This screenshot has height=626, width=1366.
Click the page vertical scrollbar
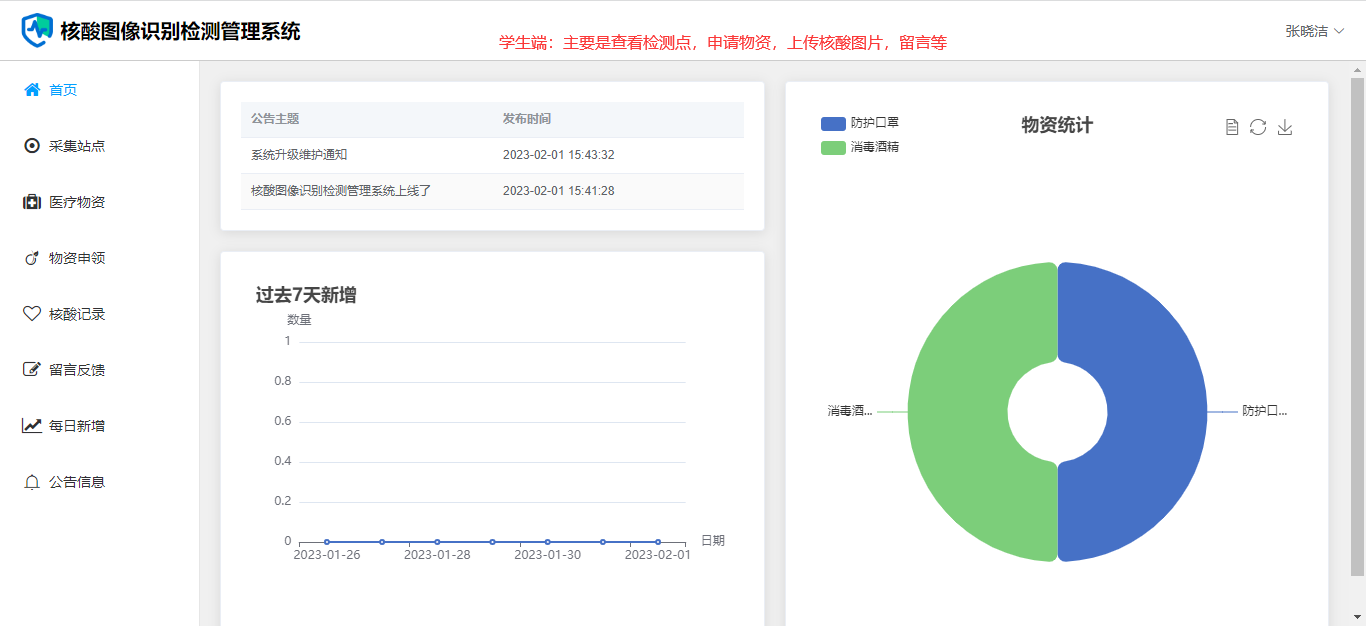coord(1357,320)
